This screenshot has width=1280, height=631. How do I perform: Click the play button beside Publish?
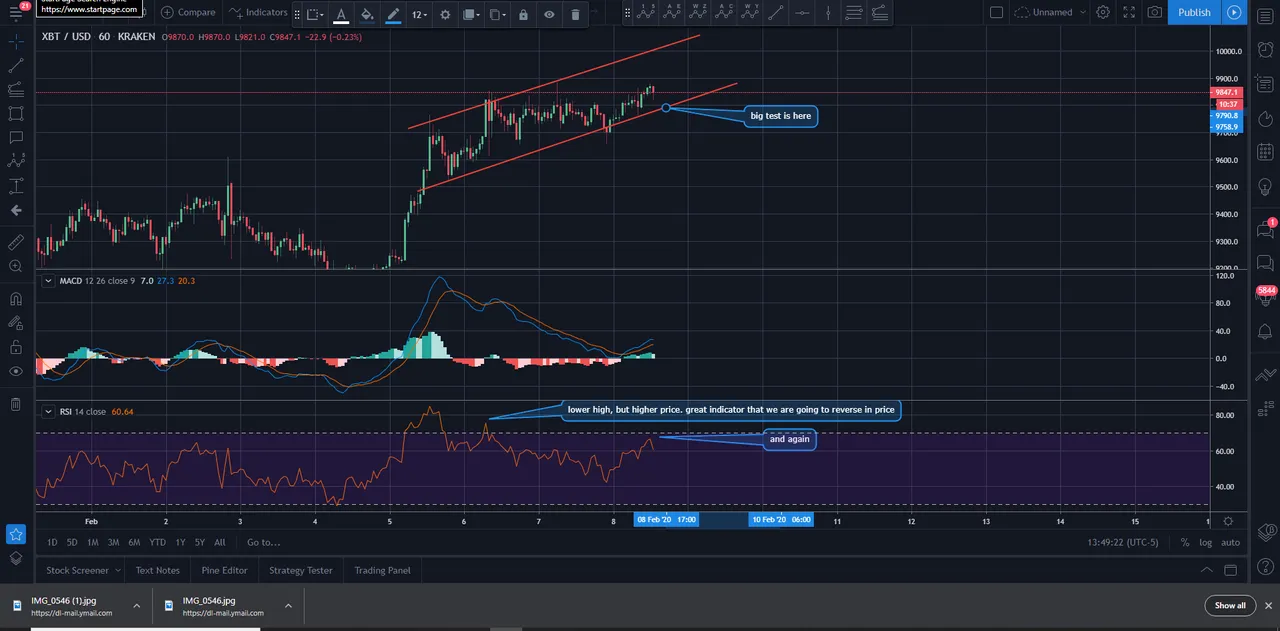pos(1234,13)
